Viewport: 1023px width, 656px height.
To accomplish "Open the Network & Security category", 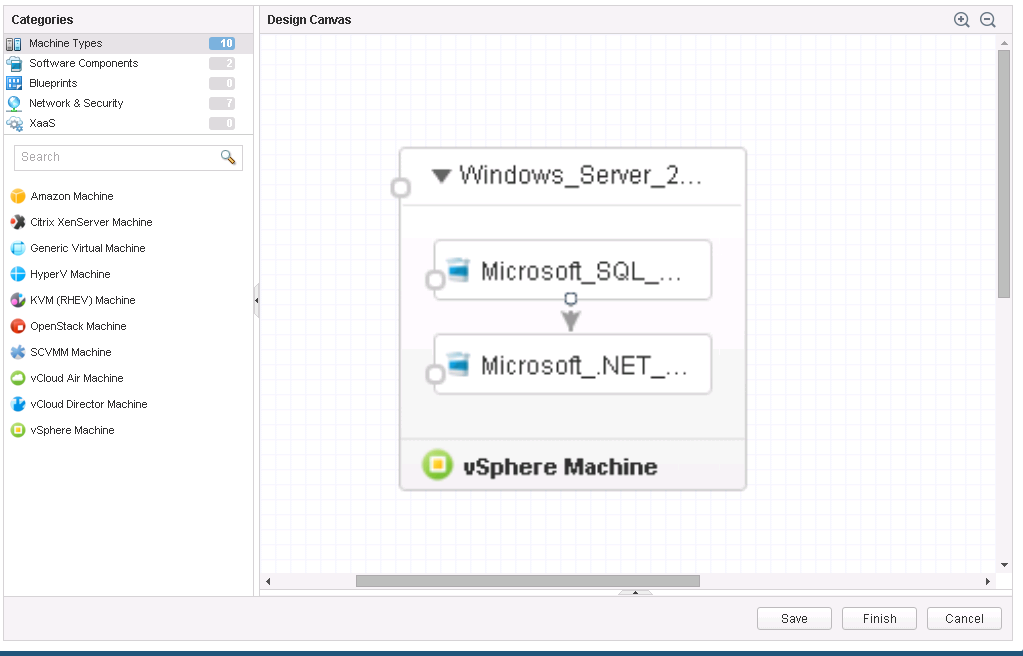I will 129,103.
